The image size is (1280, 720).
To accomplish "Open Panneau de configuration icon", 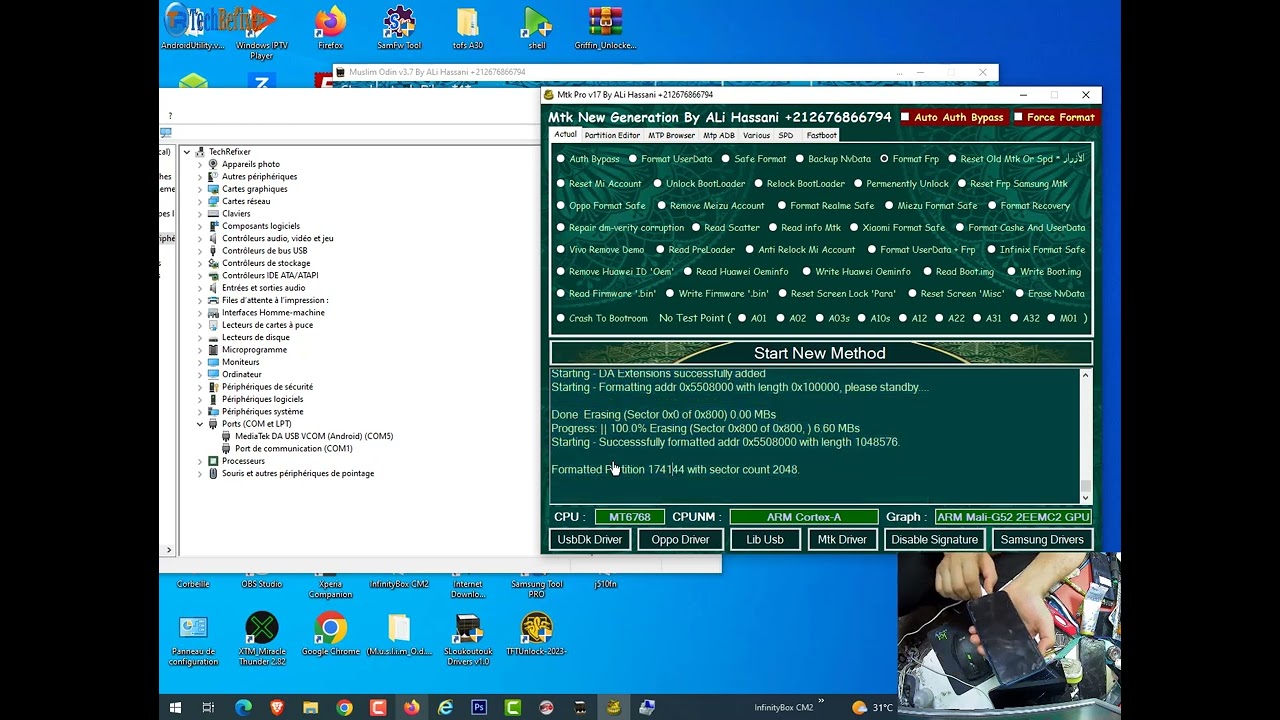I will pyautogui.click(x=193, y=638).
